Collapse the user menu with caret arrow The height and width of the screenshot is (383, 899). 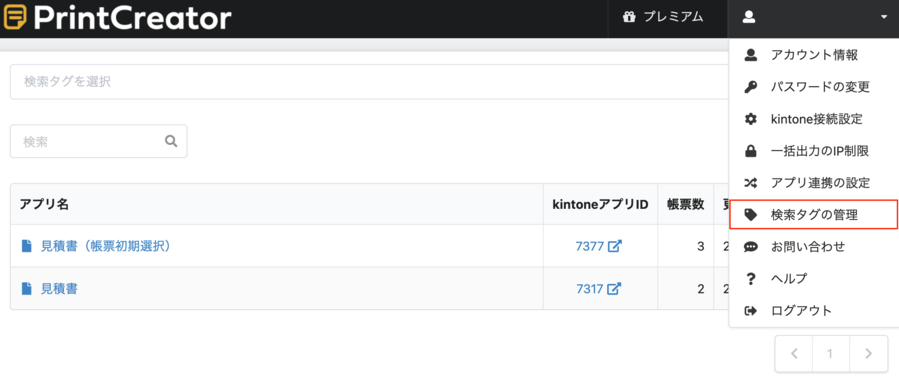pyautogui.click(x=883, y=18)
